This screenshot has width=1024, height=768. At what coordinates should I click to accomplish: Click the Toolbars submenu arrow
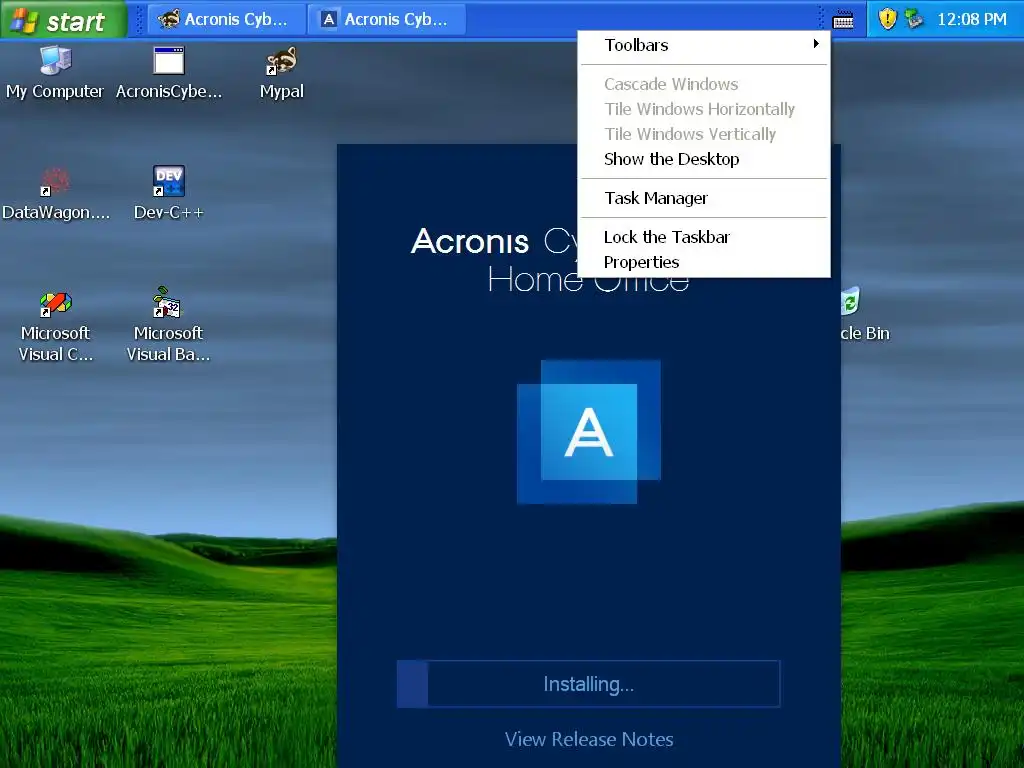point(816,44)
